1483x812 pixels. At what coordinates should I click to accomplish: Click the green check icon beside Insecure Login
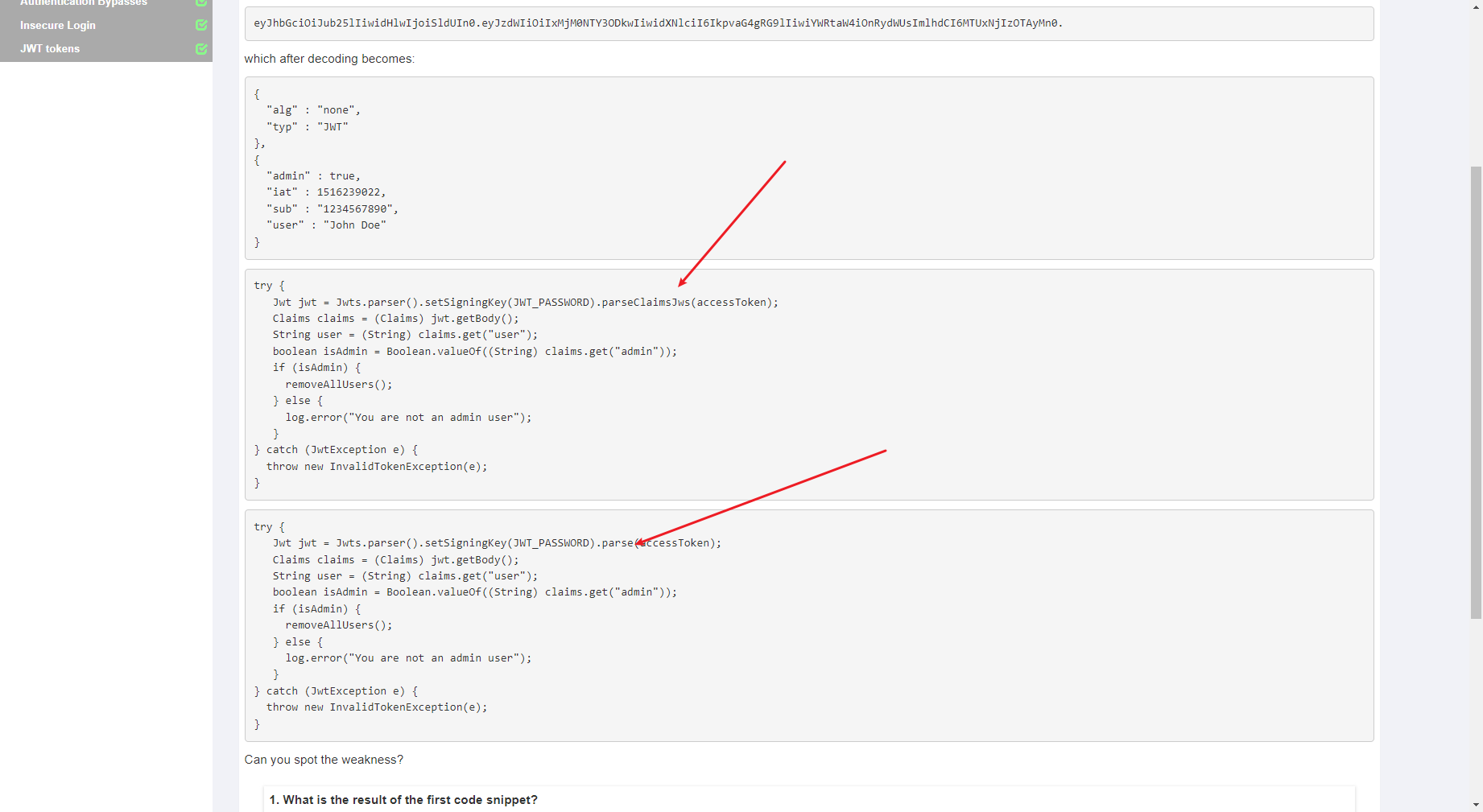tap(201, 25)
